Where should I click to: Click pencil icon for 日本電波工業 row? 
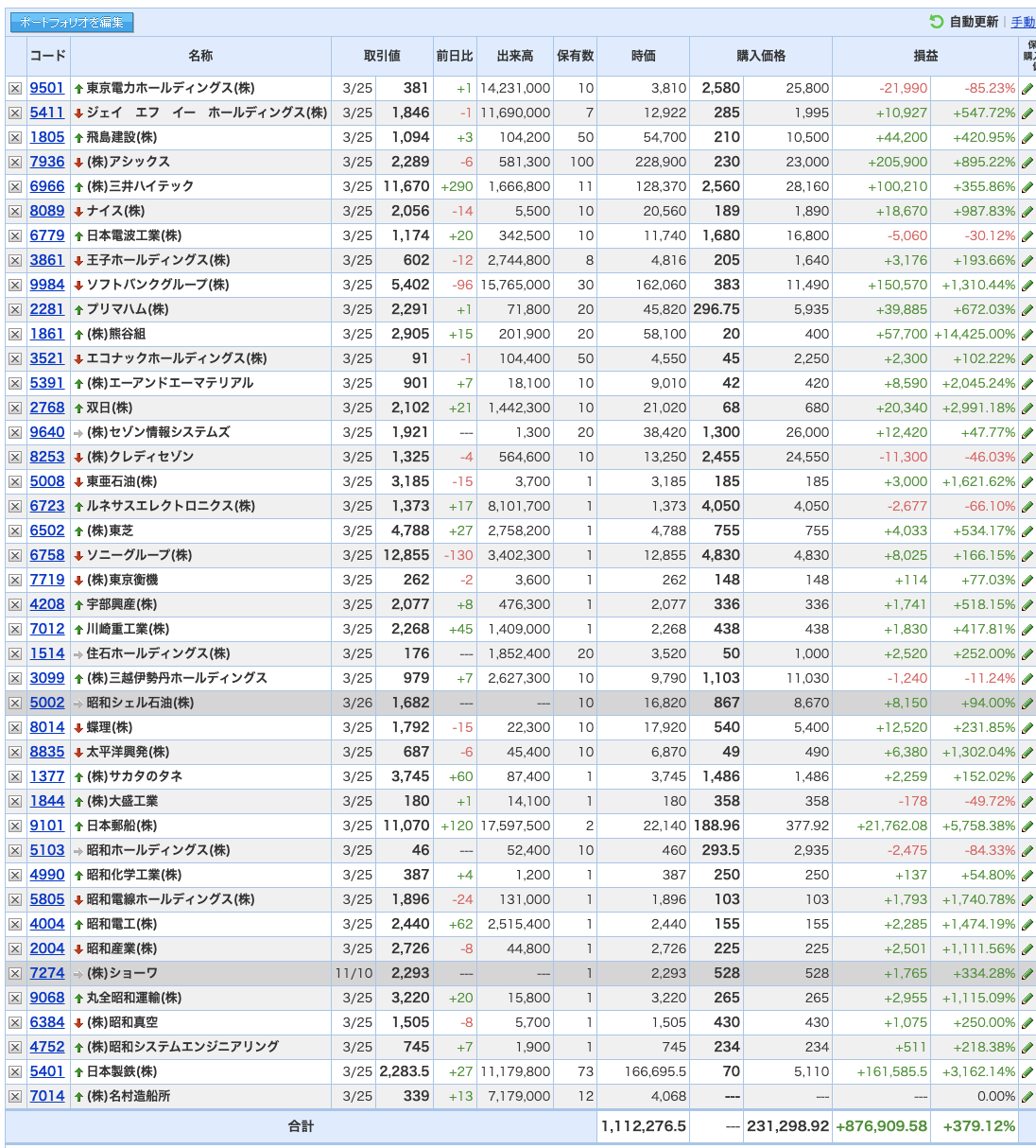click(1027, 235)
